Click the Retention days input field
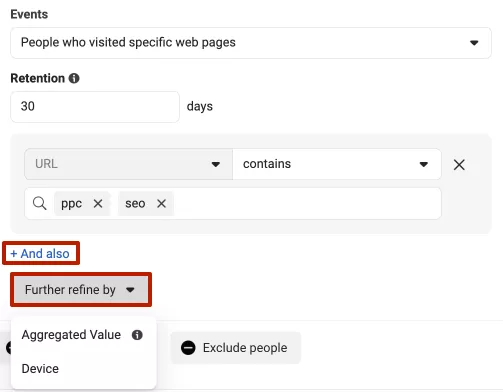This screenshot has width=503, height=392. click(x=95, y=107)
